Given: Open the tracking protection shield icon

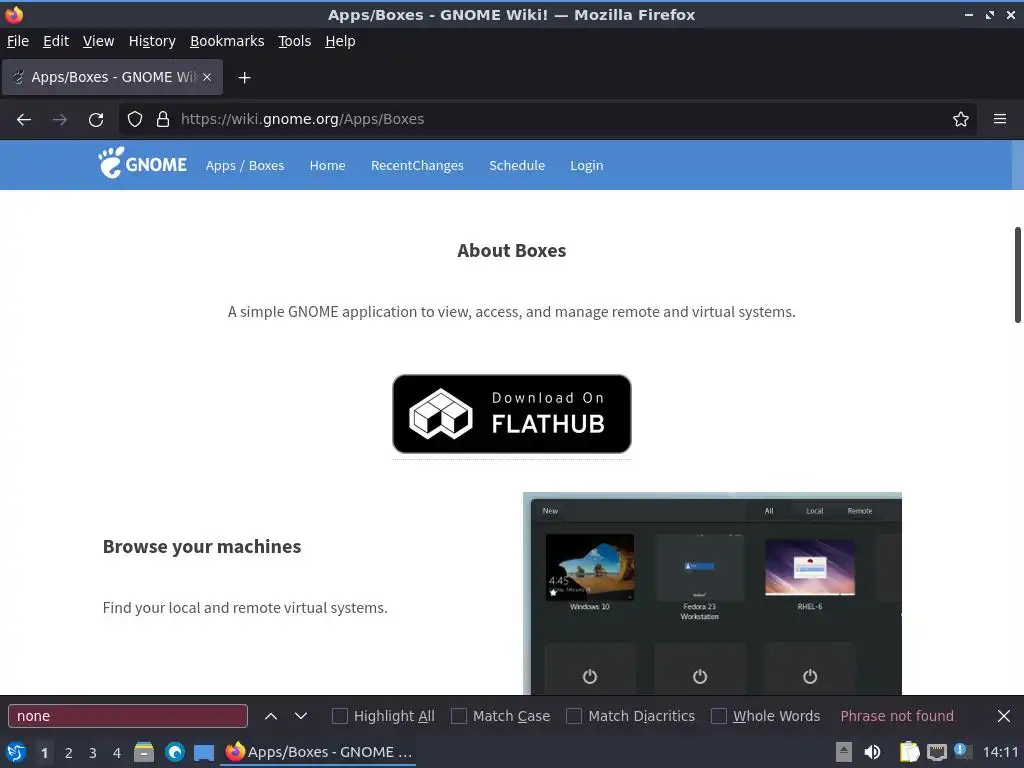Looking at the screenshot, I should click(x=135, y=119).
